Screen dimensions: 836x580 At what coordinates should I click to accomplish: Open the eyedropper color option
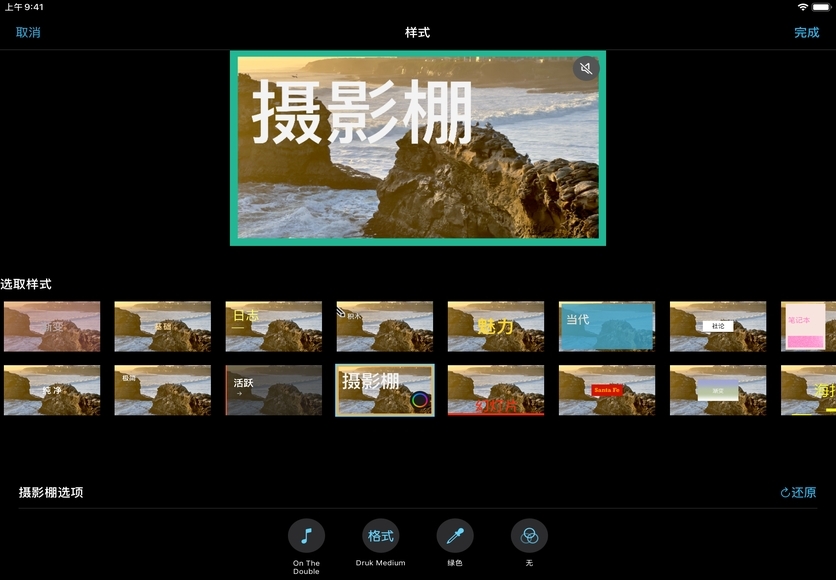[x=455, y=536]
